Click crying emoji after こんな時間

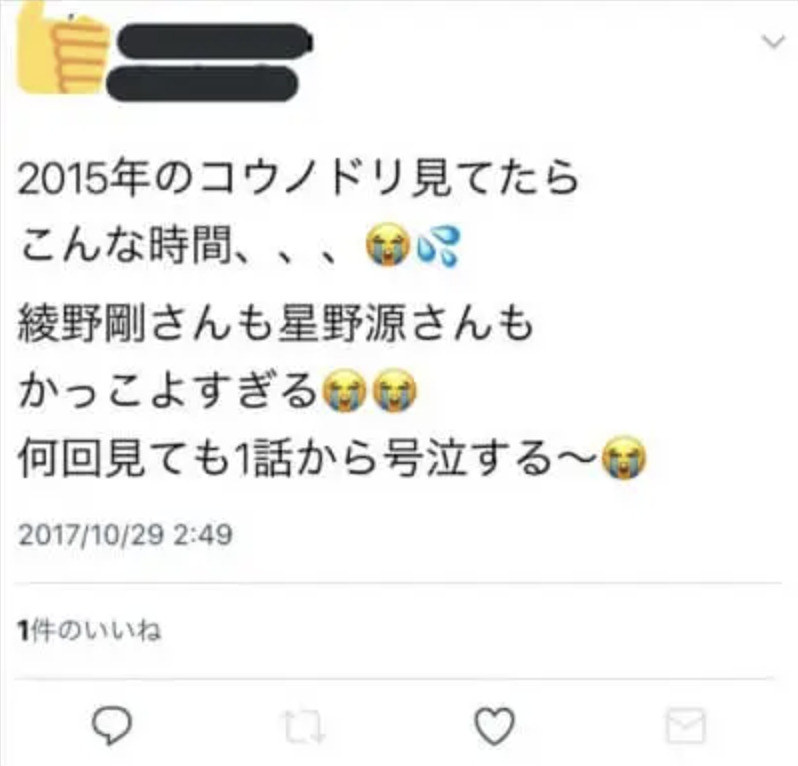388,246
